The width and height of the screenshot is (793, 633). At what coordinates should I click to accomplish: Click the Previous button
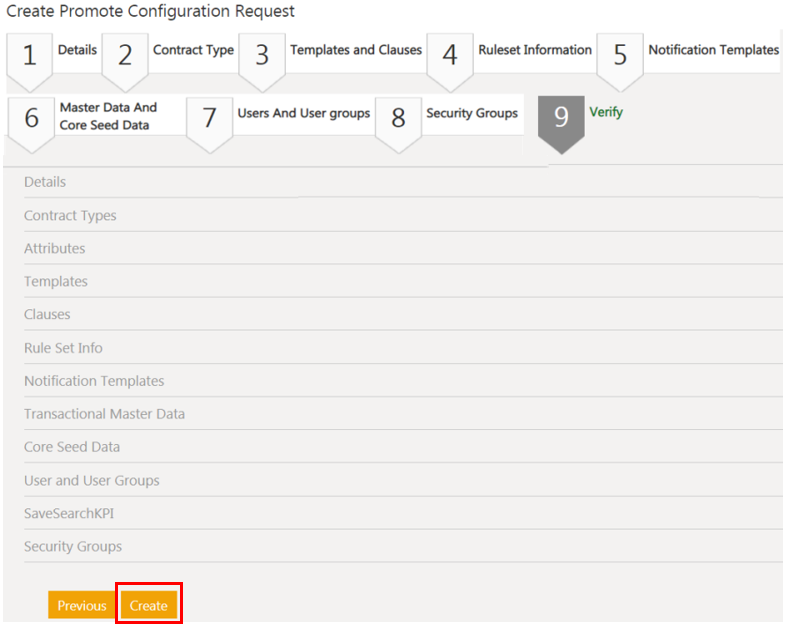click(x=81, y=605)
